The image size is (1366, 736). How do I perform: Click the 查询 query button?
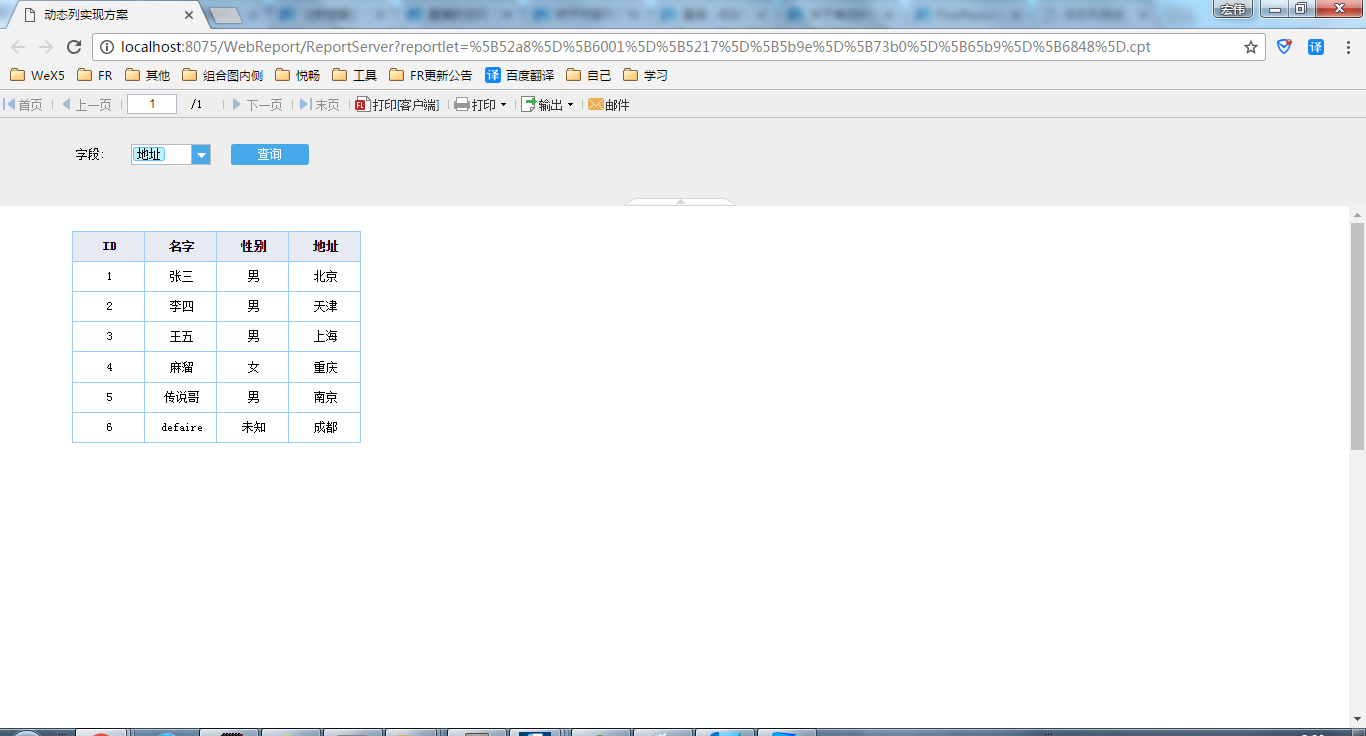pos(270,154)
